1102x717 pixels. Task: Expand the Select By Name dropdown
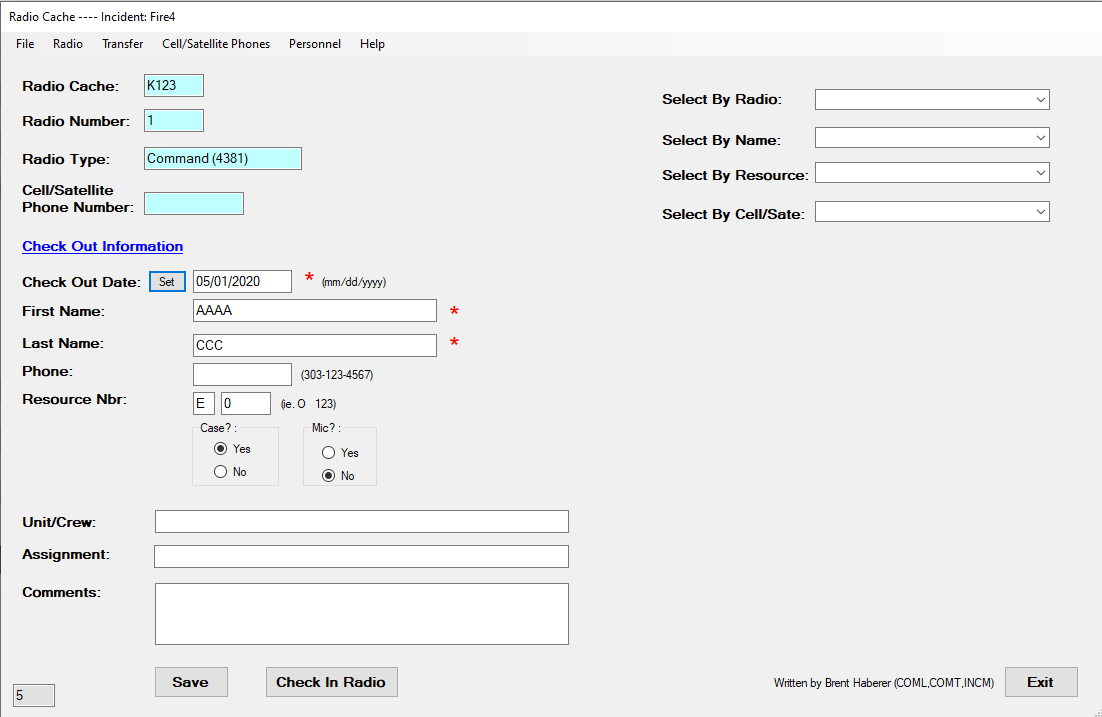pyautogui.click(x=1041, y=138)
